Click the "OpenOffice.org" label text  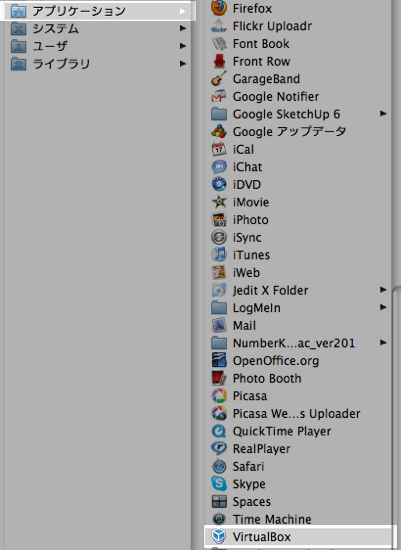[276, 361]
